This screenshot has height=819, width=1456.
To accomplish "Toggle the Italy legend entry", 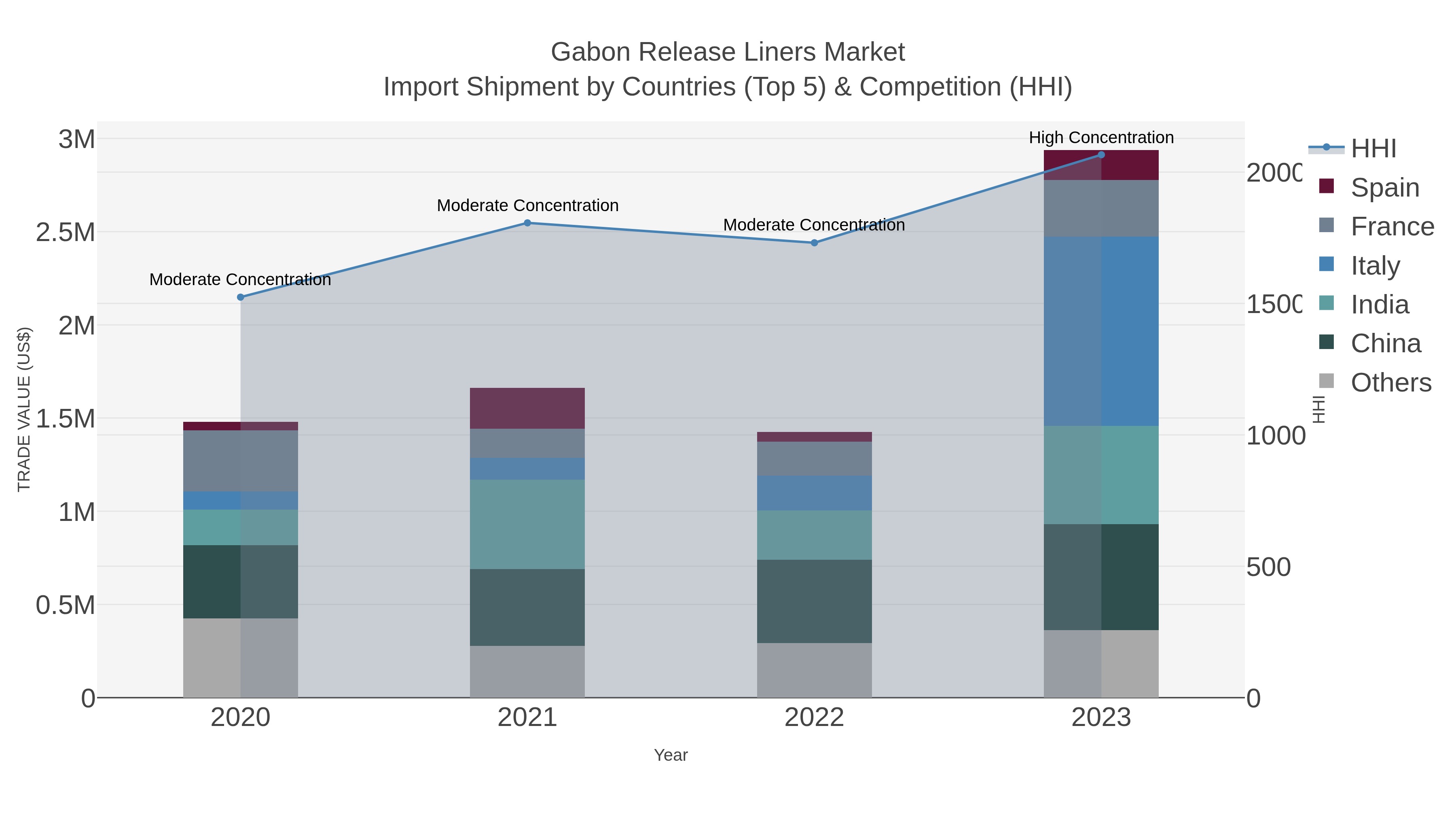I will (1359, 266).
